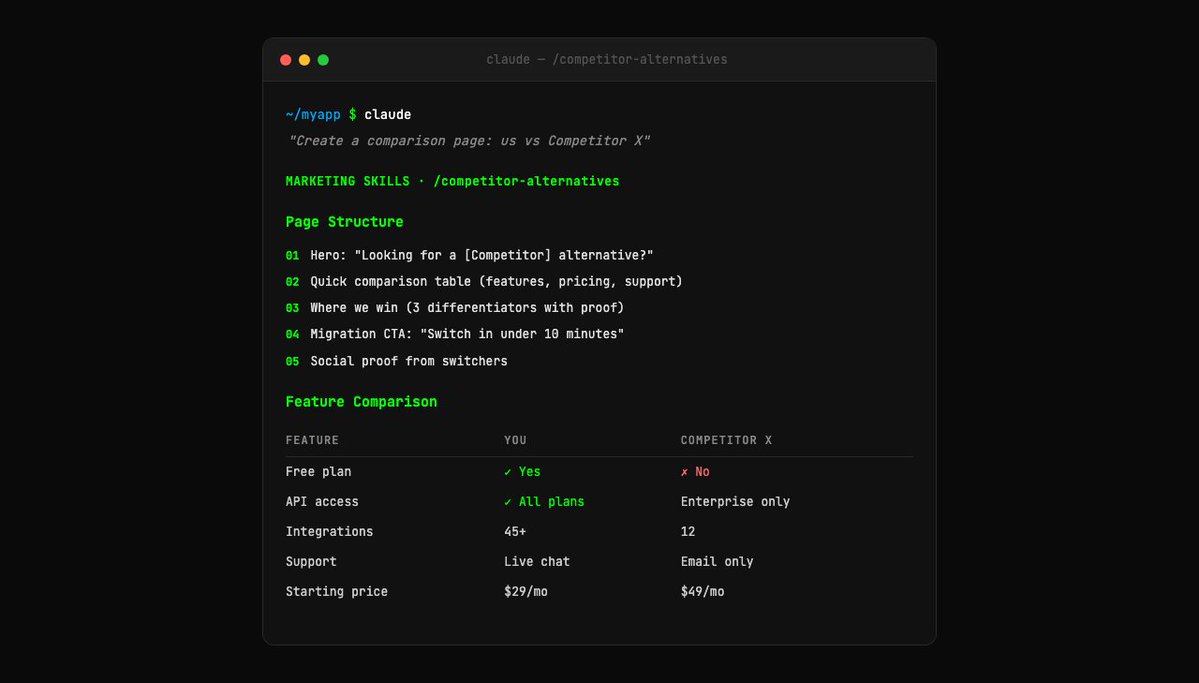Click the '~/myapp' prompt path

313,115
